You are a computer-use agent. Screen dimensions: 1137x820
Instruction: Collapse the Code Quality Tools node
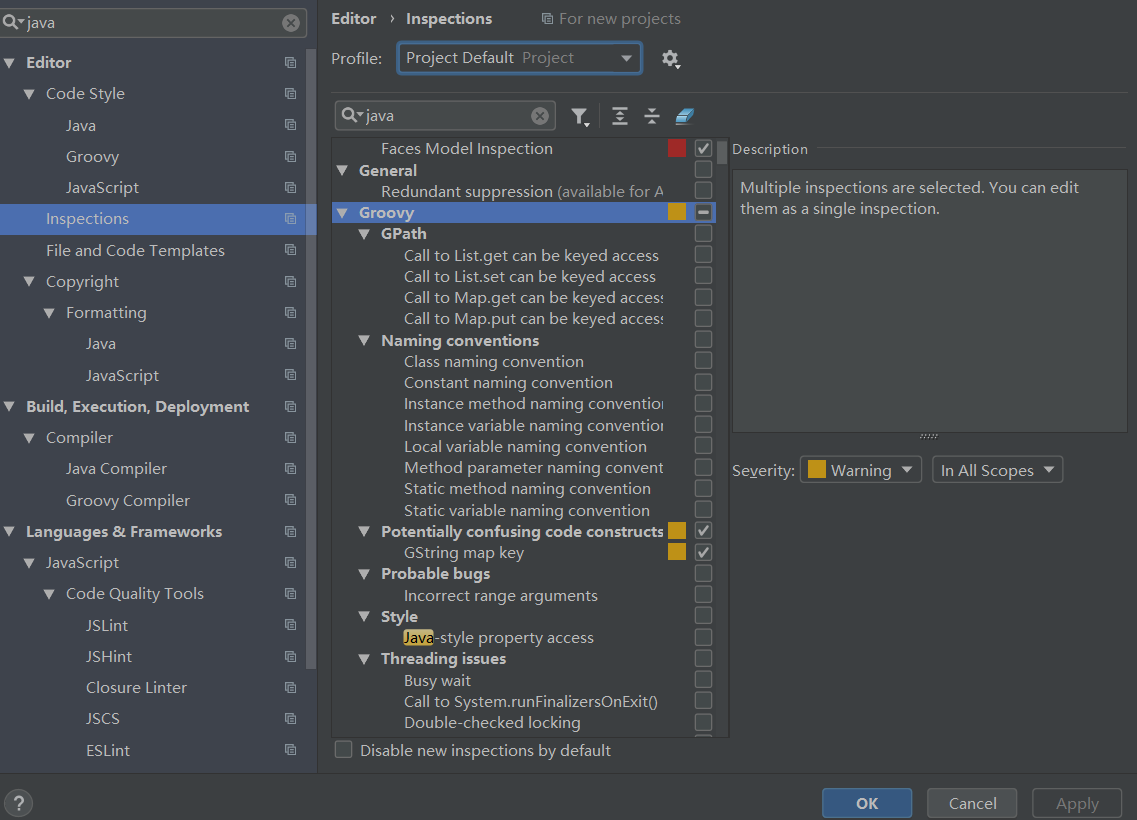(x=49, y=594)
